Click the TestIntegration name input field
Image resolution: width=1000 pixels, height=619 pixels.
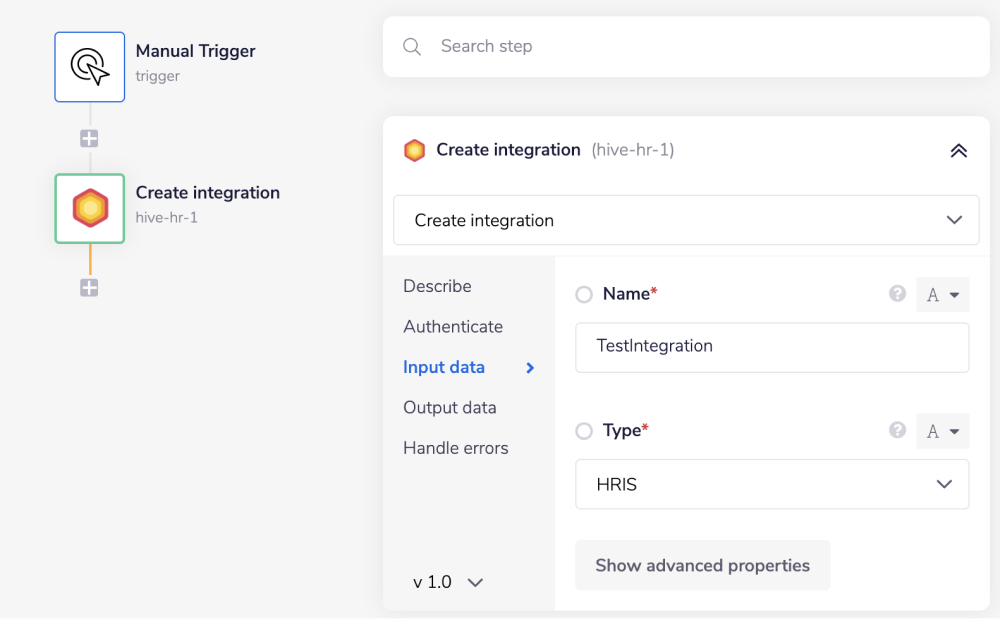pyautogui.click(x=772, y=347)
